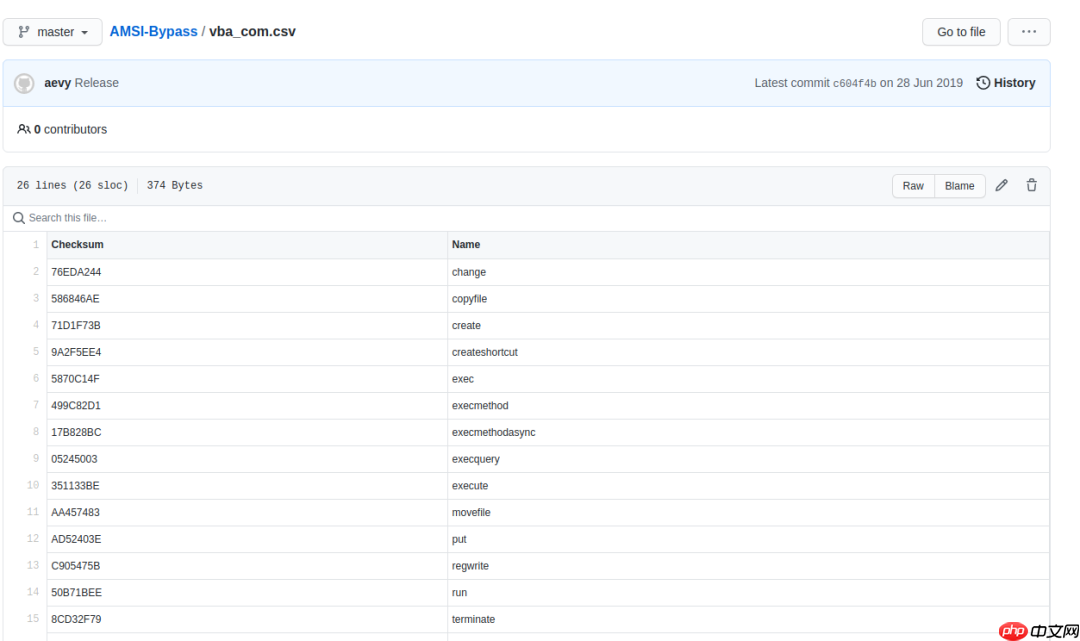The height and width of the screenshot is (641, 1080).
Task: Delete this file with trash icon
Action: pos(1031,185)
